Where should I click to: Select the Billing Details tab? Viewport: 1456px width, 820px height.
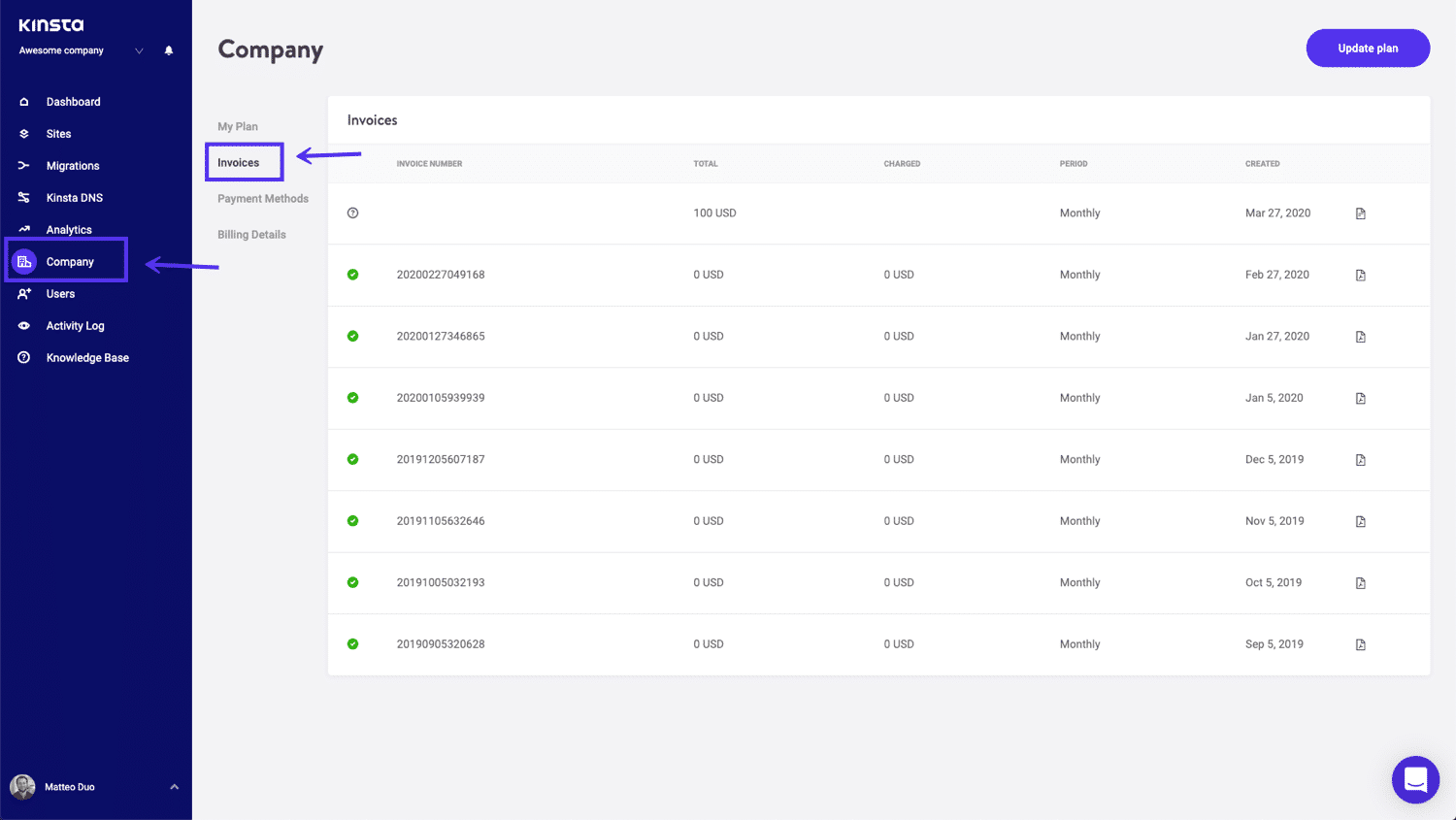click(x=251, y=235)
